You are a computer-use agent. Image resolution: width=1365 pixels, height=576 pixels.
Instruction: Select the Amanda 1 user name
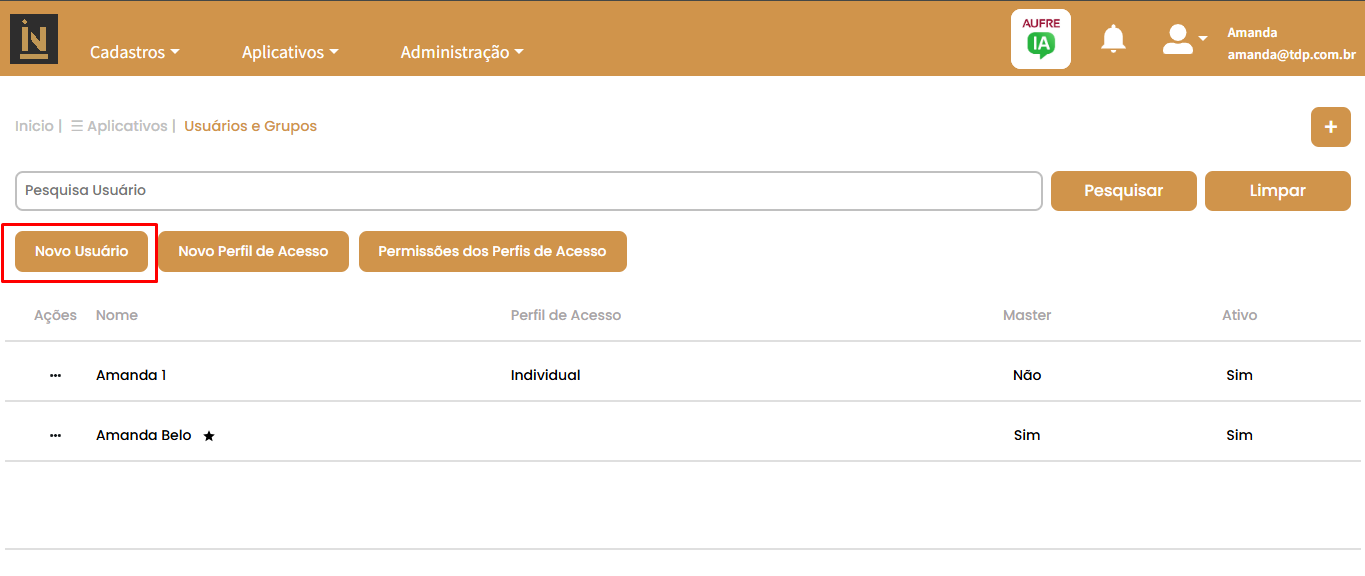[x=131, y=375]
